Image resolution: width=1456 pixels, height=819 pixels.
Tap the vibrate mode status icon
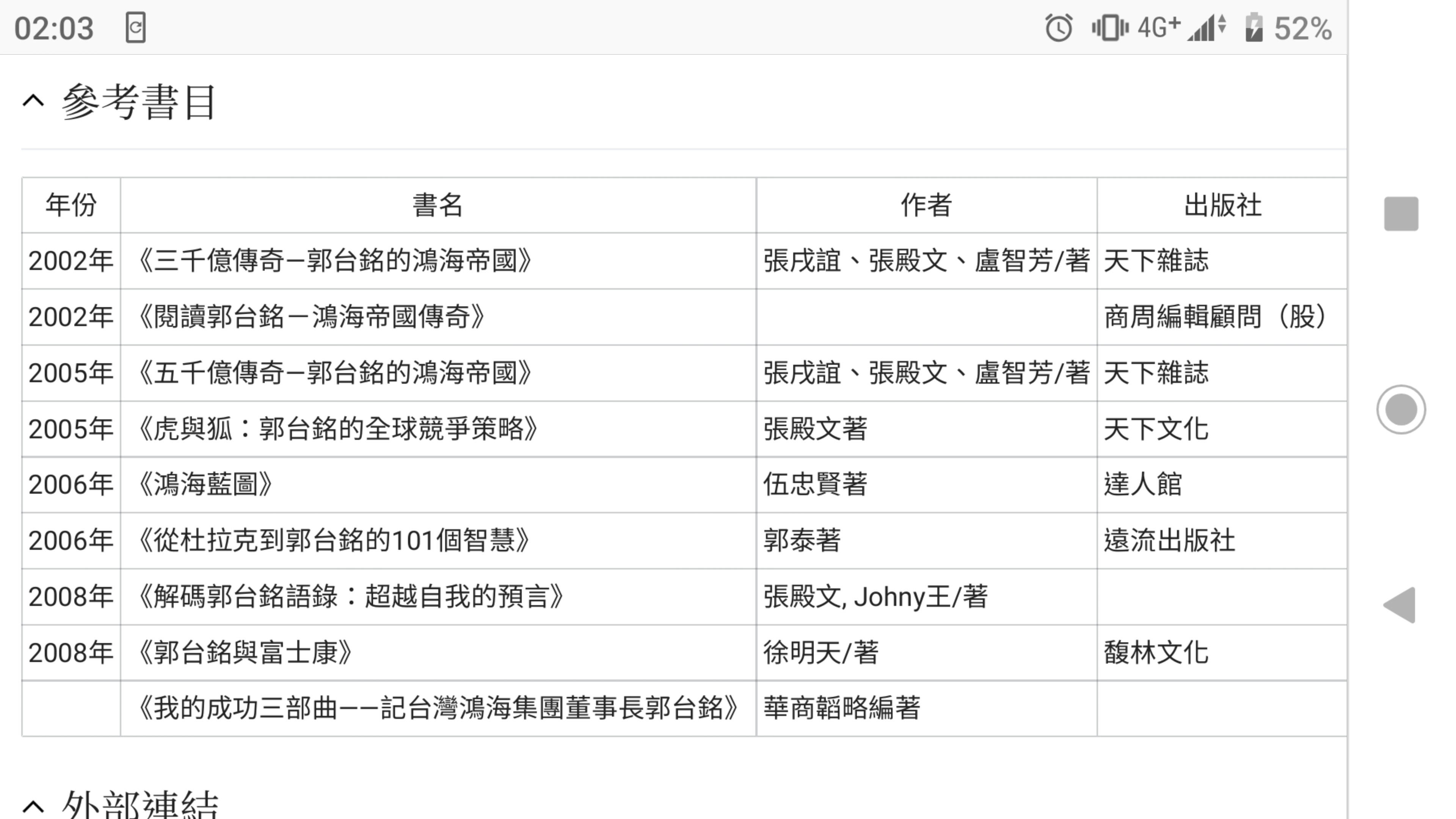pos(1109,28)
